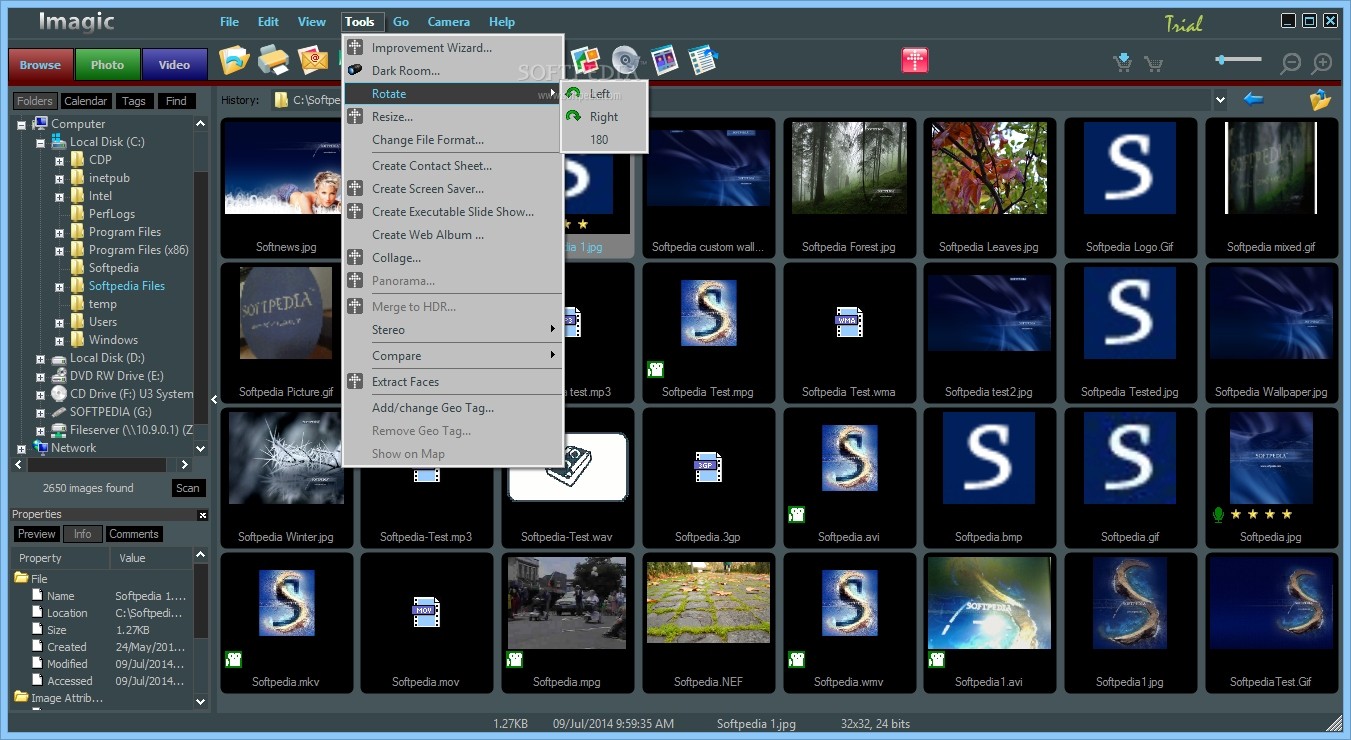Image resolution: width=1351 pixels, height=740 pixels.
Task: Open the folder-with-arrow icon in toolbar
Action: coord(234,61)
